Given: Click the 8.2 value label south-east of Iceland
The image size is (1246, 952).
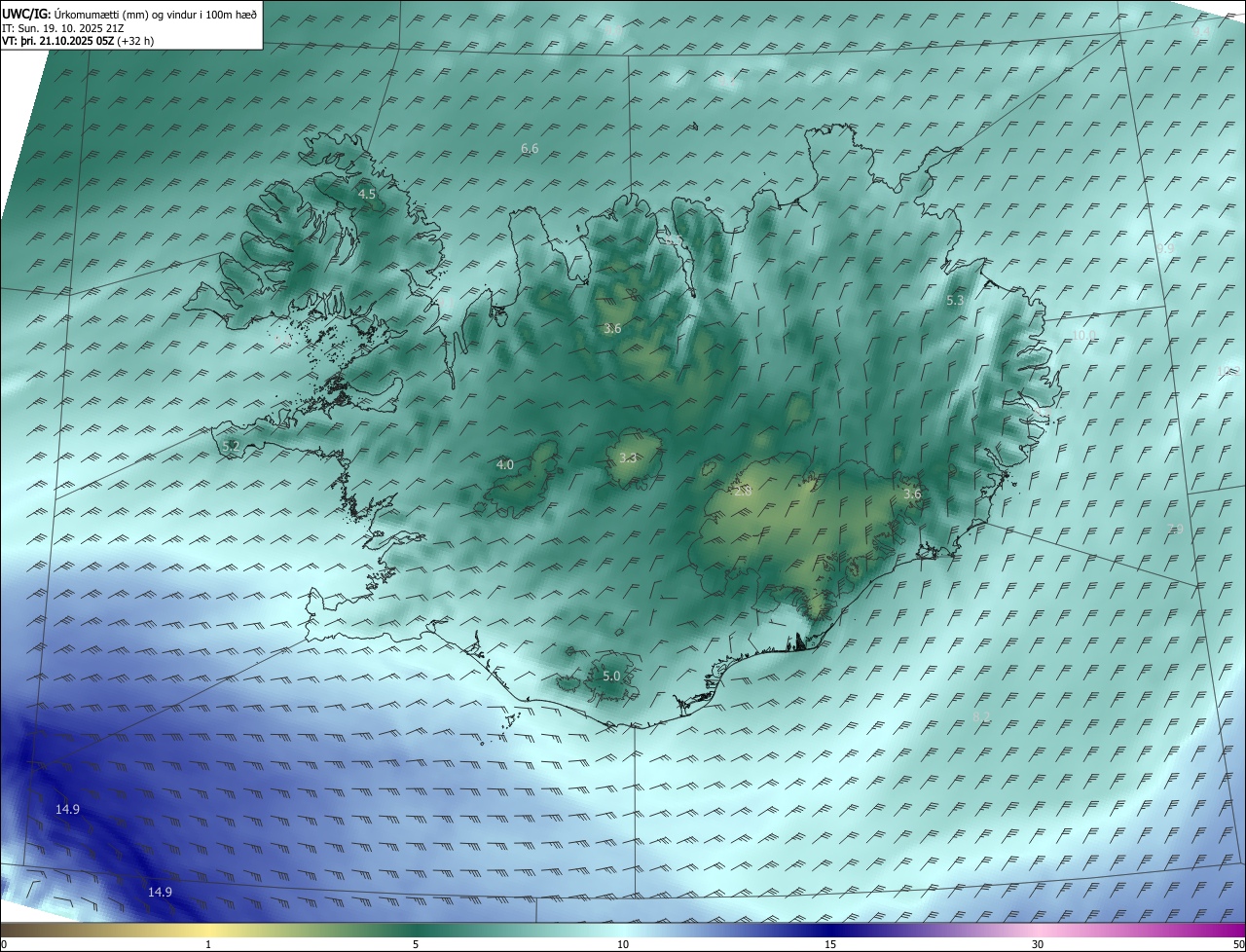Looking at the screenshot, I should click(981, 717).
